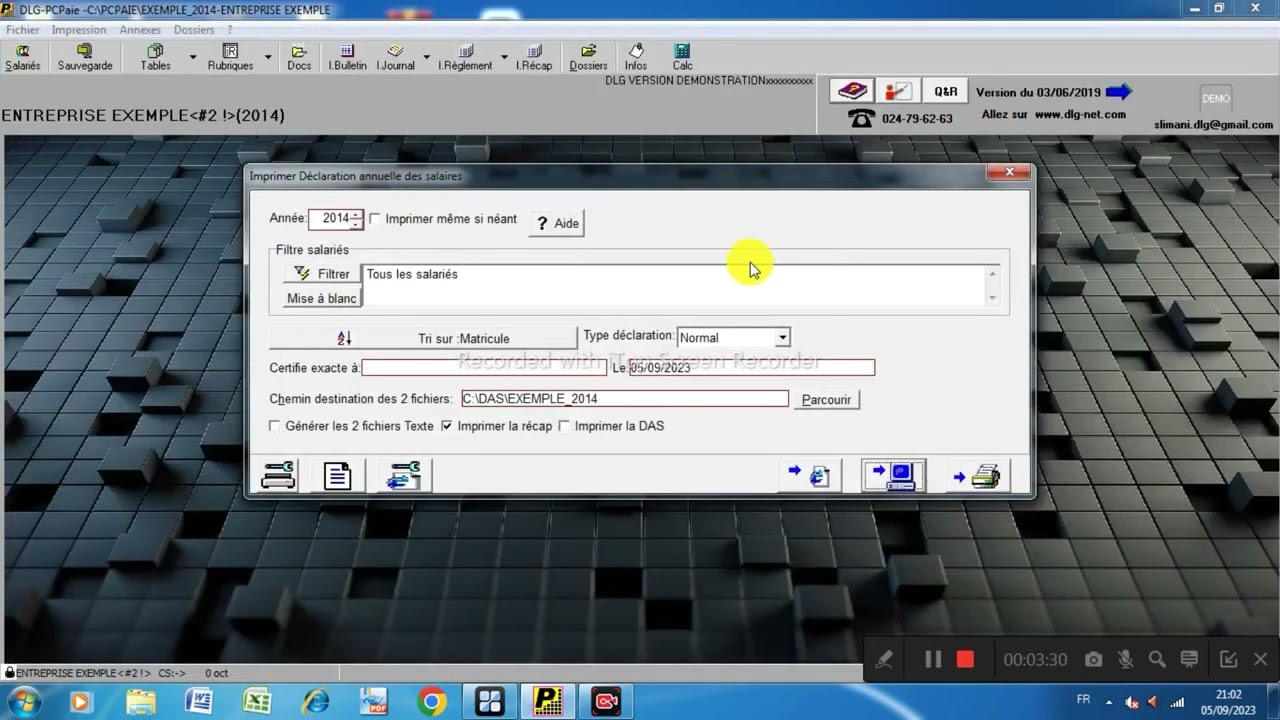Open the Fichier menu
Viewport: 1280px width, 720px height.
tap(23, 30)
